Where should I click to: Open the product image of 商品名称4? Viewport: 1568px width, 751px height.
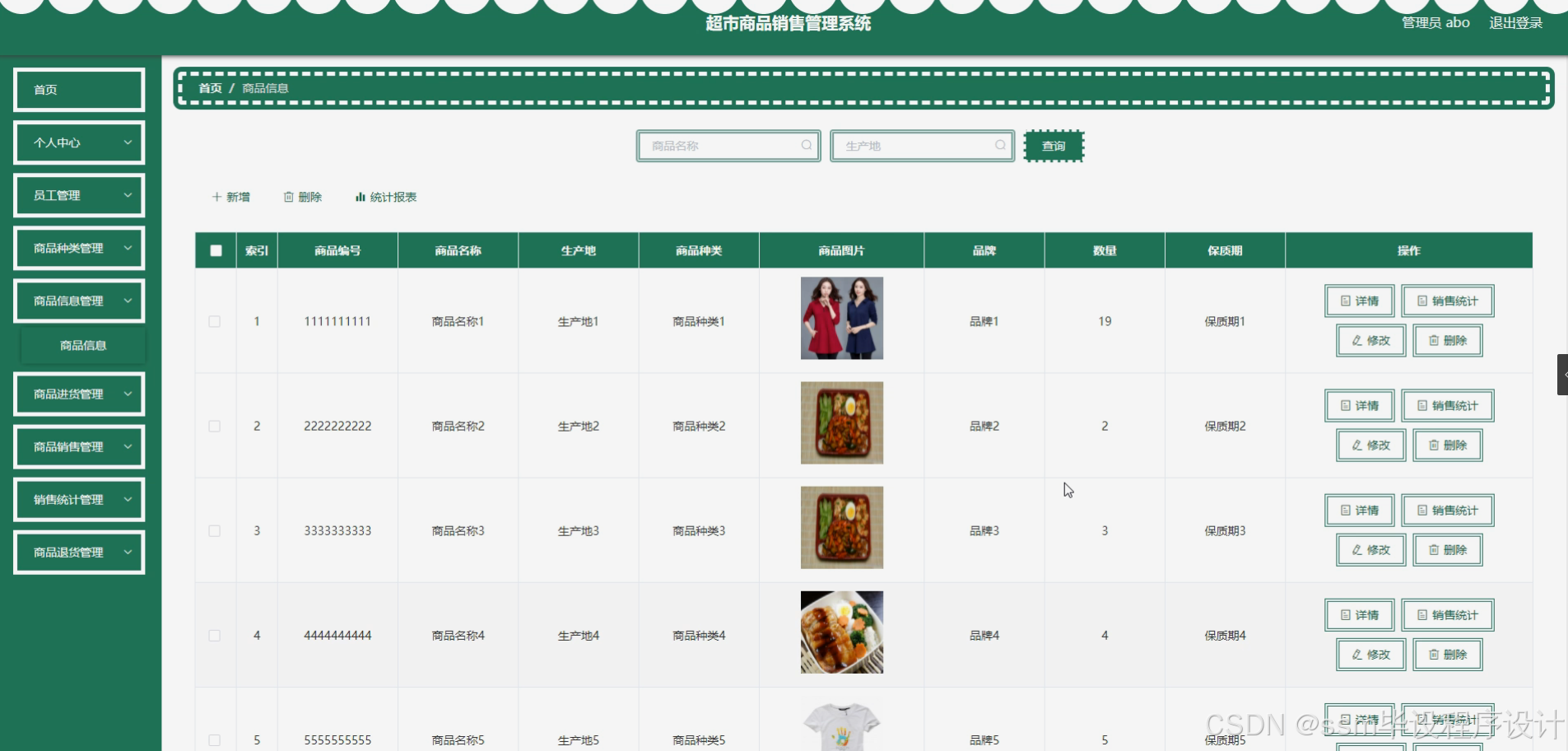(x=841, y=632)
